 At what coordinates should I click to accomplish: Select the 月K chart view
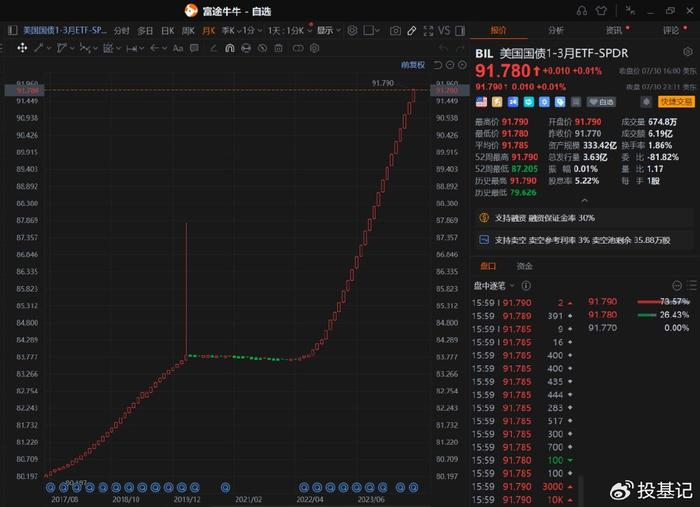pyautogui.click(x=208, y=30)
